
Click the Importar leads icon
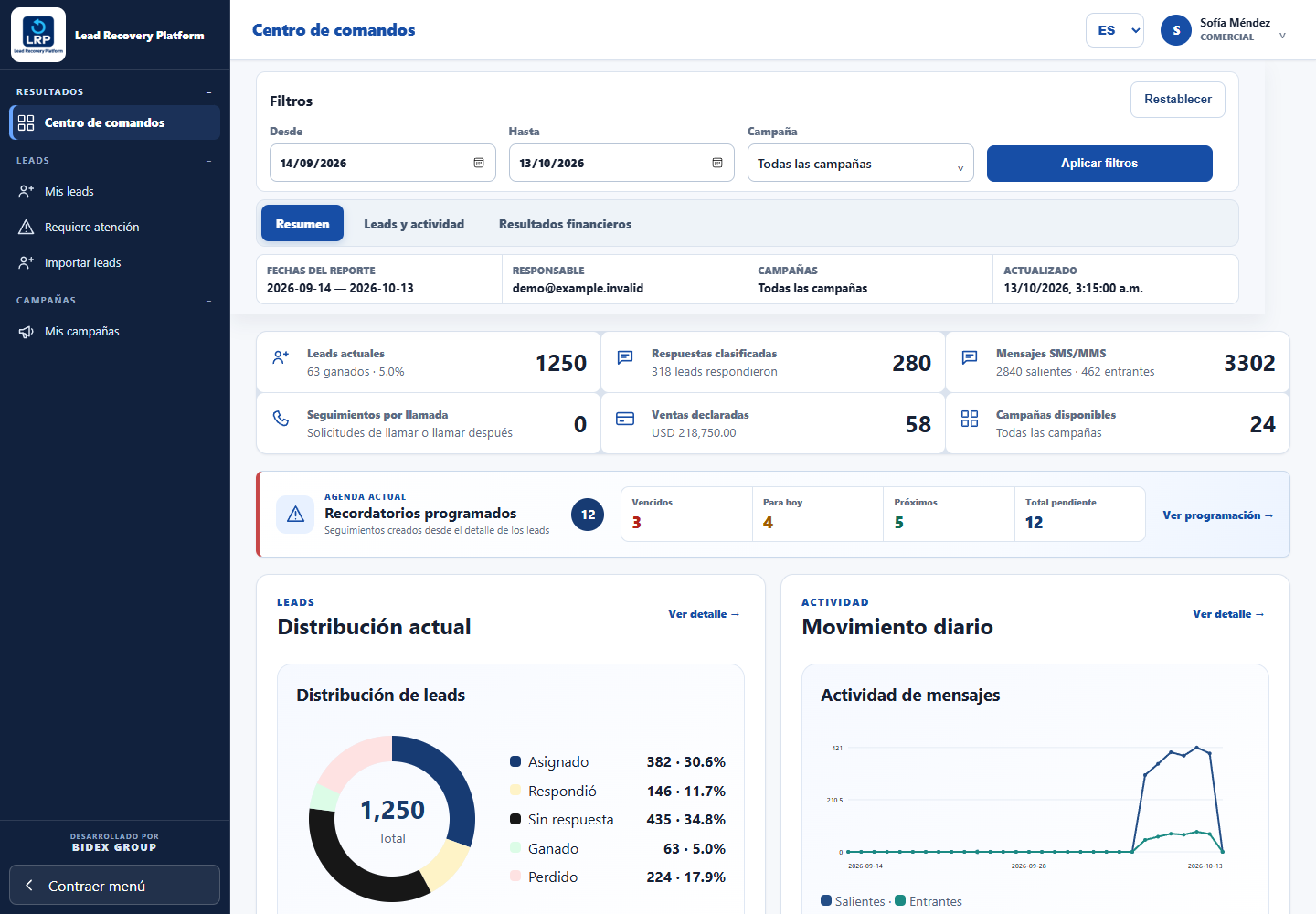[26, 262]
